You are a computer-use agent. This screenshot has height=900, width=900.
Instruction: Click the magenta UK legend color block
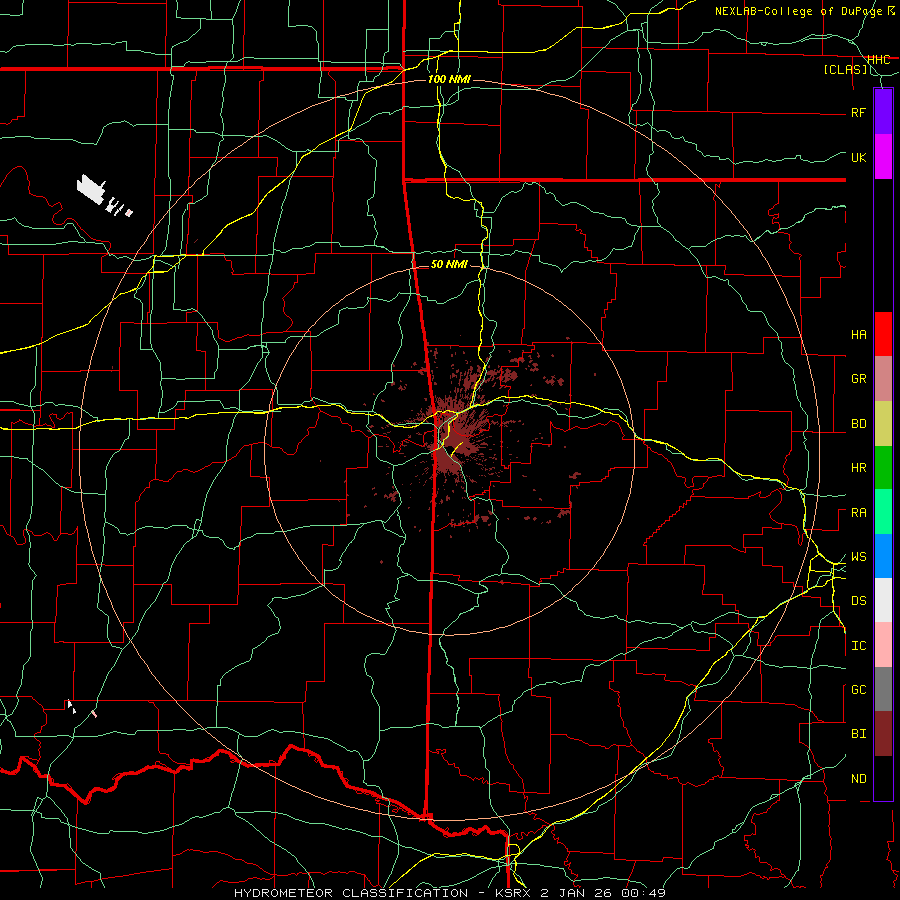(883, 157)
